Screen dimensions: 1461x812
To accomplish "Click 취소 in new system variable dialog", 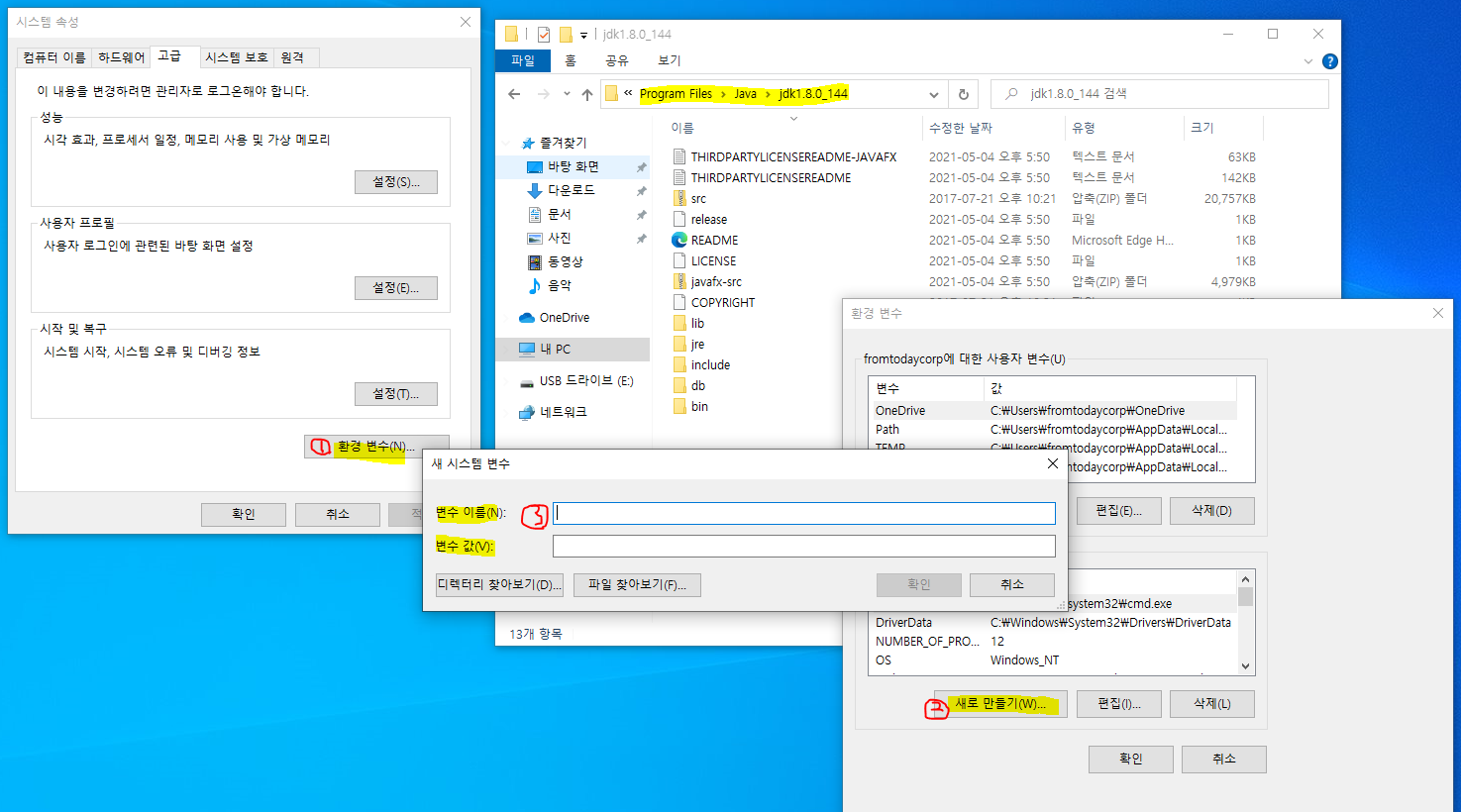I will click(1012, 585).
